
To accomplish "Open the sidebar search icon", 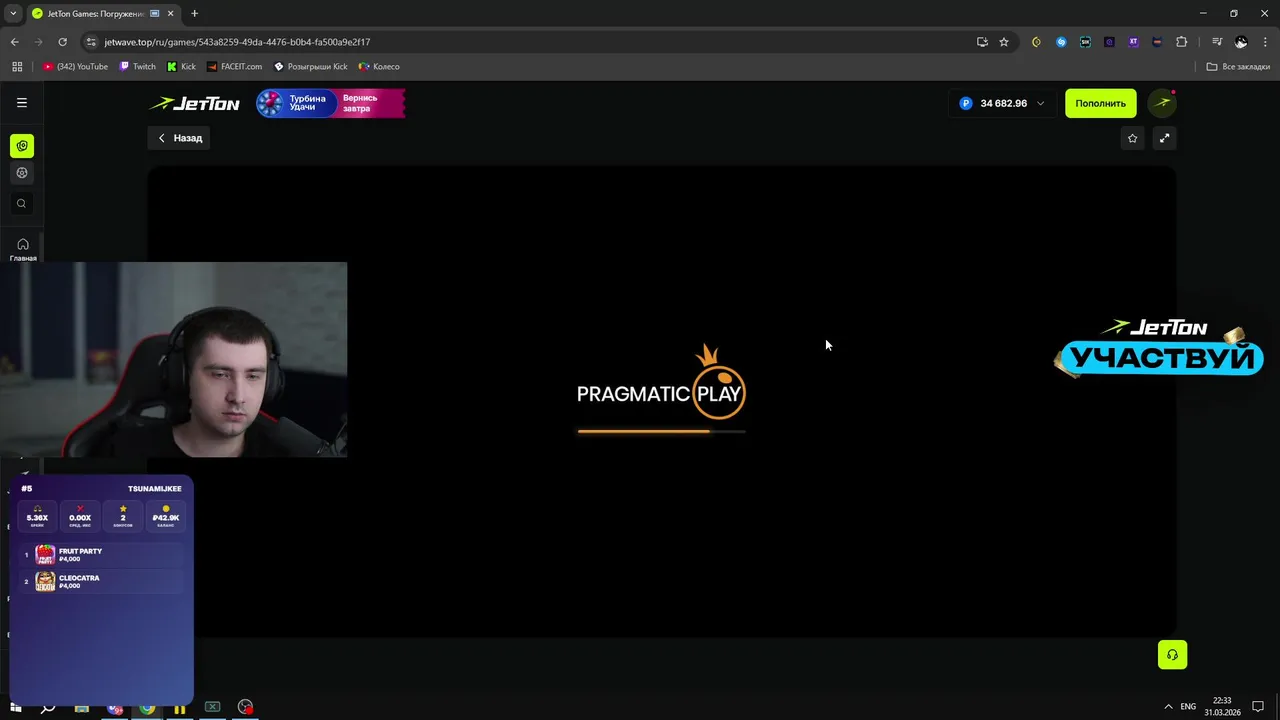I will 21,204.
